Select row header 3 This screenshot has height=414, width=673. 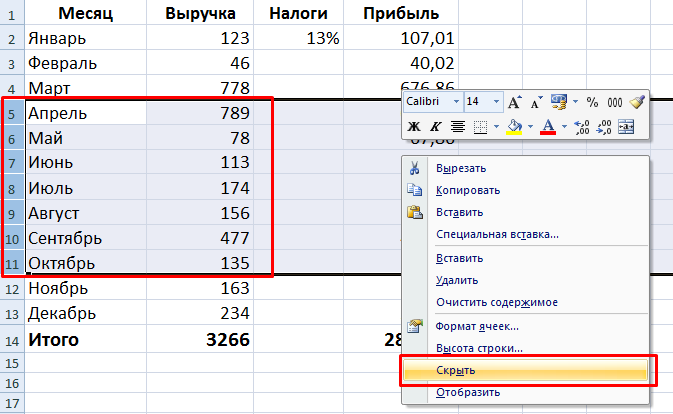[x=12, y=63]
